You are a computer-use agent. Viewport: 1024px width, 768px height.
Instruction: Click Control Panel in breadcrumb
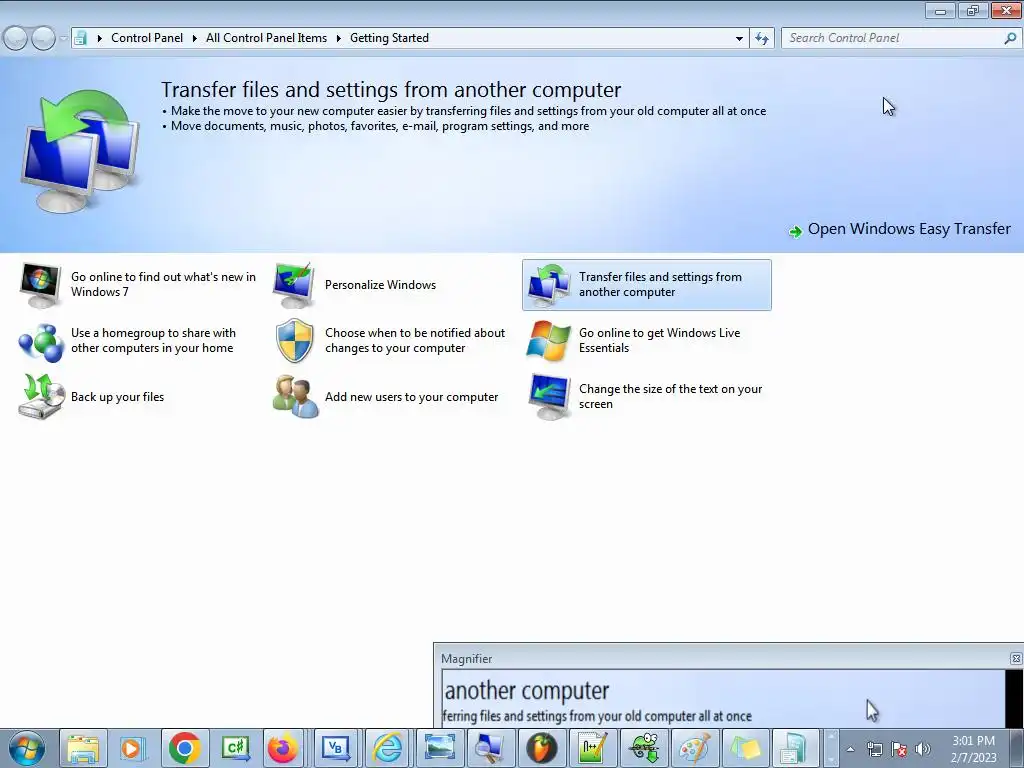(147, 38)
